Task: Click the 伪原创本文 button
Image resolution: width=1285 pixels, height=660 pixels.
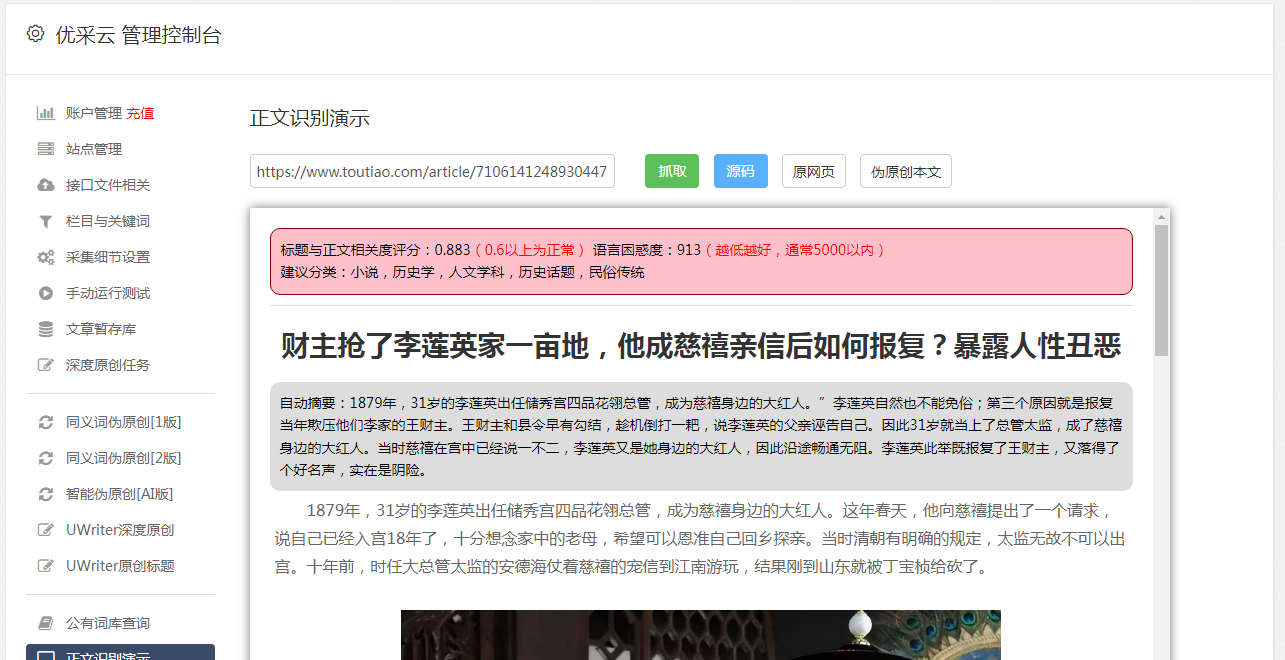Action: pyautogui.click(x=905, y=171)
